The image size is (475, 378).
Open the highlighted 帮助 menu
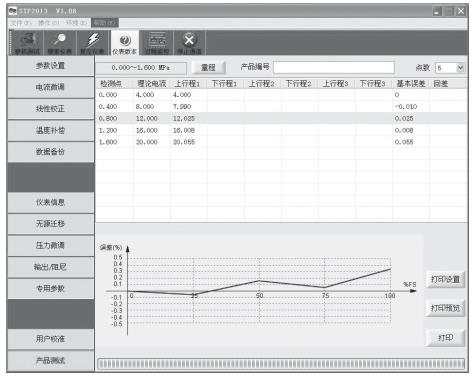point(105,23)
